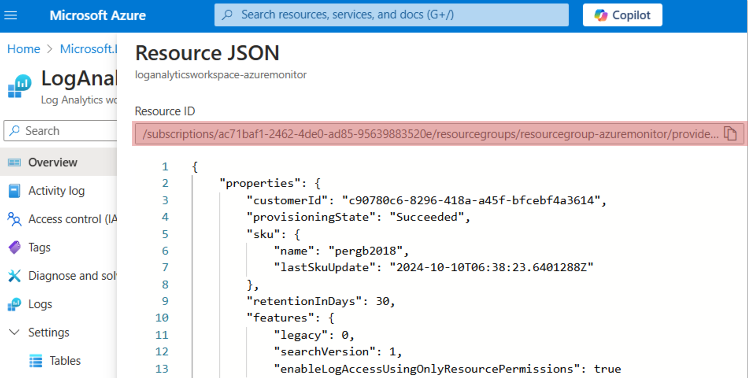Click the "properties": { line
This screenshot has height=378, width=748.
270,183
